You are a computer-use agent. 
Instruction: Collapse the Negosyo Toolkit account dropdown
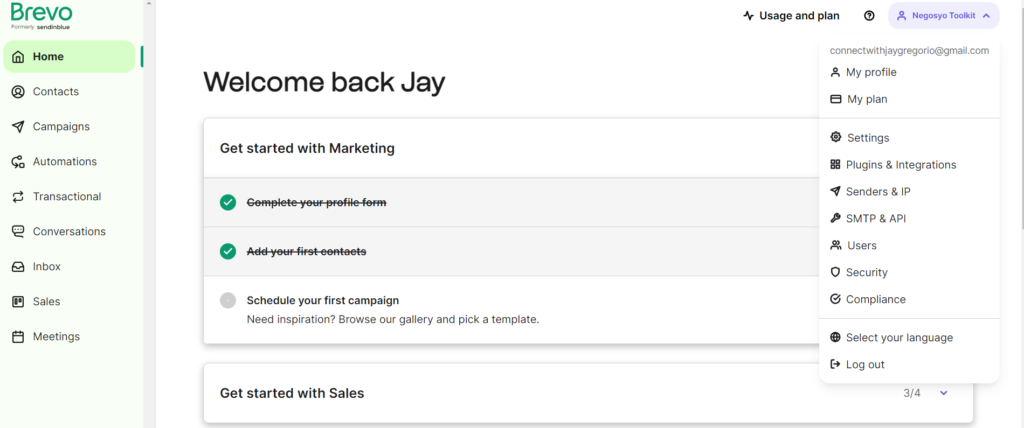944,16
